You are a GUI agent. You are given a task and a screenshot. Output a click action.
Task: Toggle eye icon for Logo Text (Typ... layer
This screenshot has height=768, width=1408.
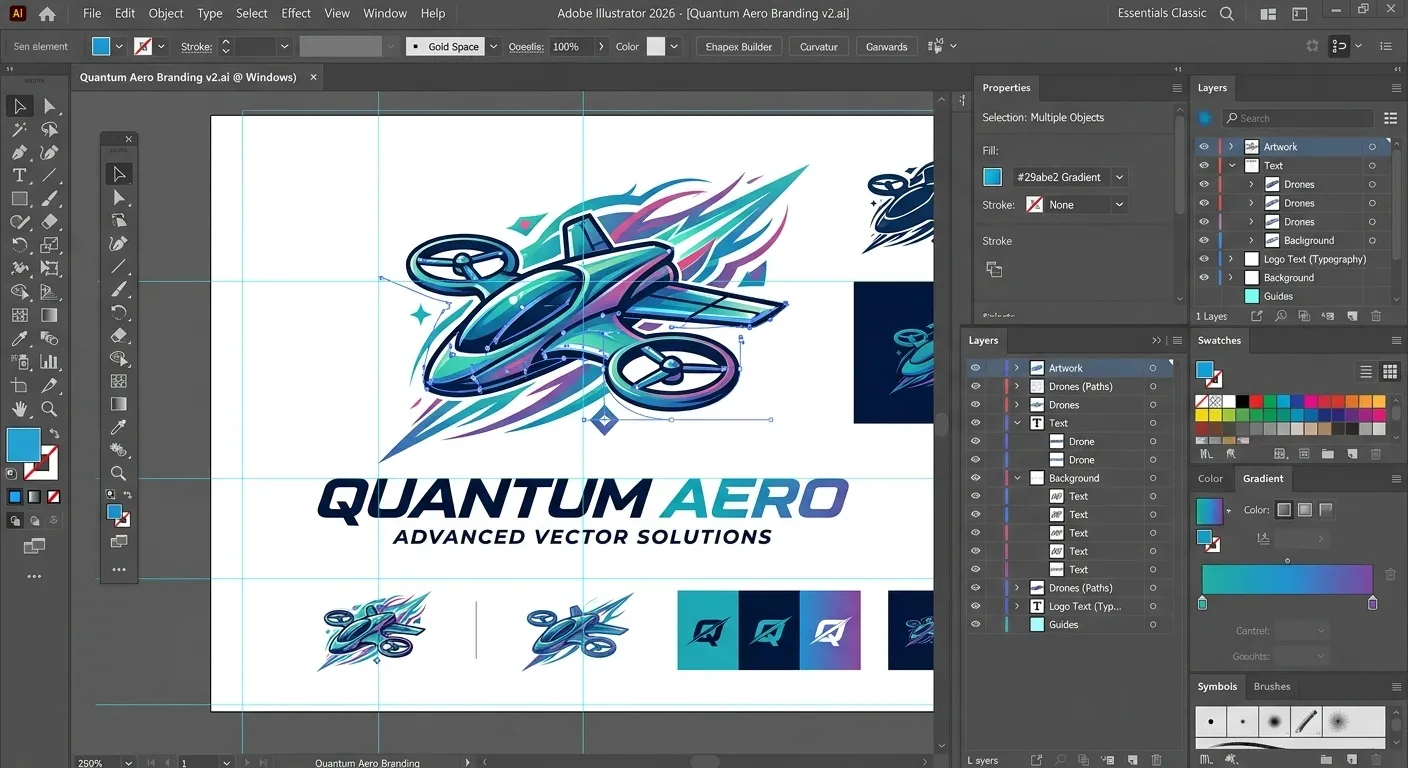(975, 606)
